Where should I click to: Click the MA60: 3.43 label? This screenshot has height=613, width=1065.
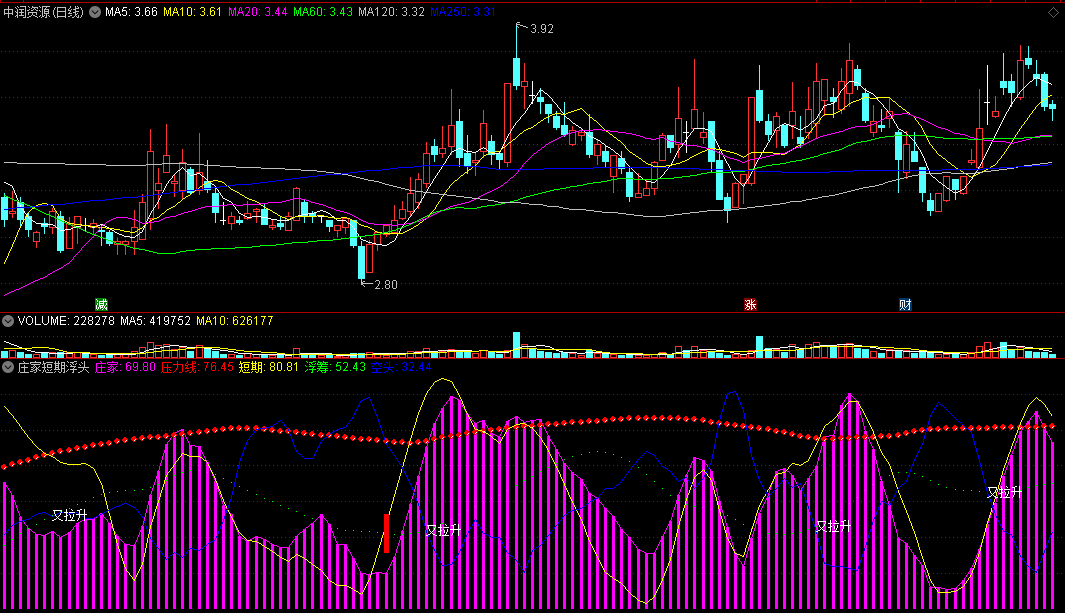[323, 12]
